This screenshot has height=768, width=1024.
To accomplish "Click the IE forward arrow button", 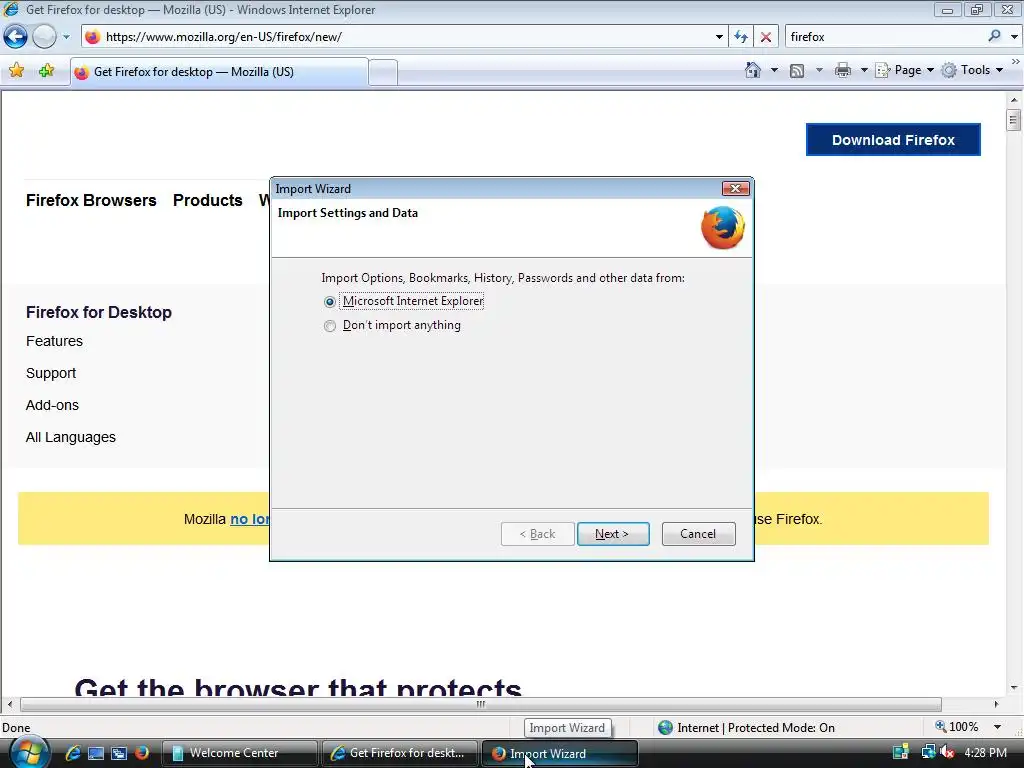I will (x=44, y=37).
